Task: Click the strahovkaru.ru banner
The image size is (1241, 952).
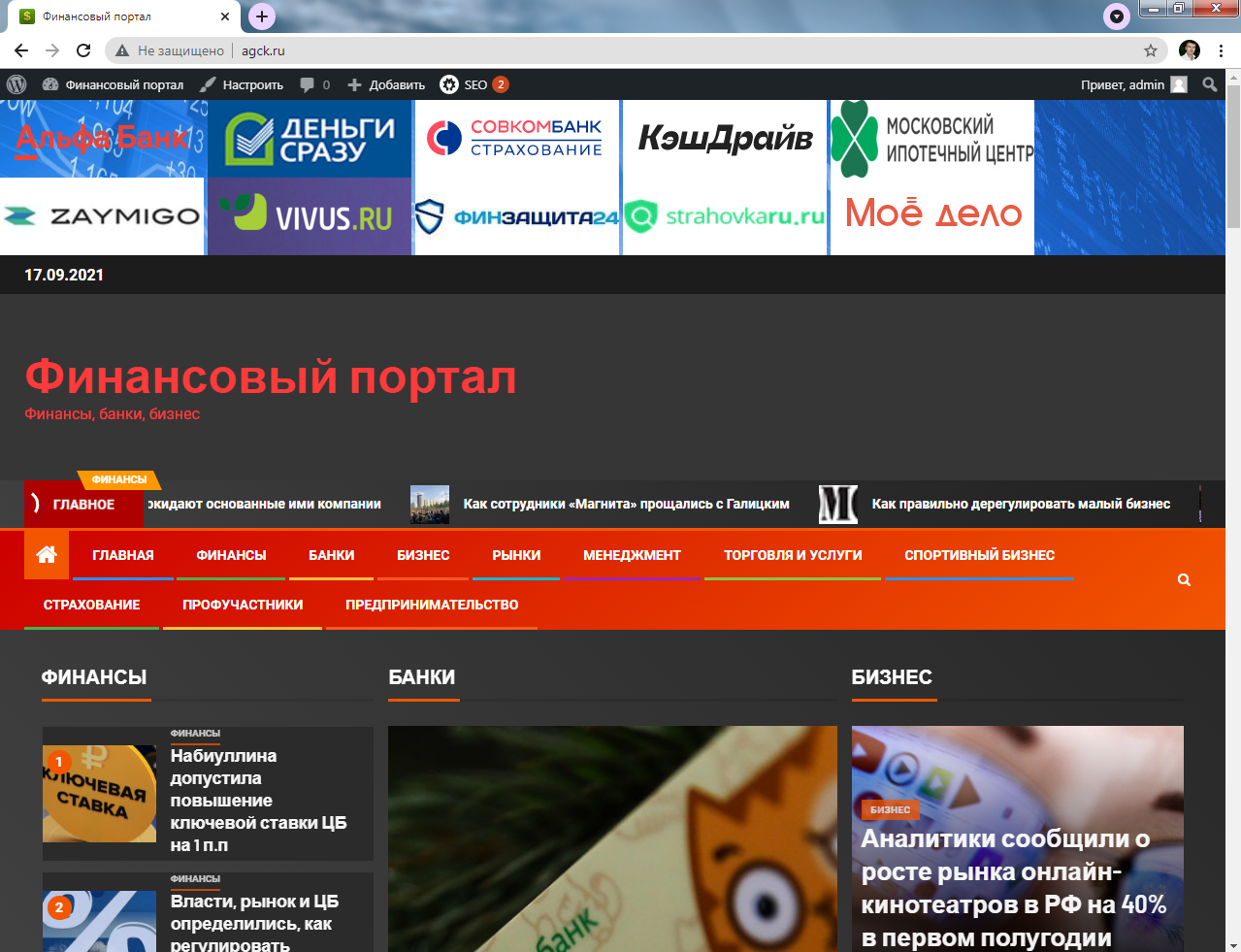Action: click(x=725, y=216)
